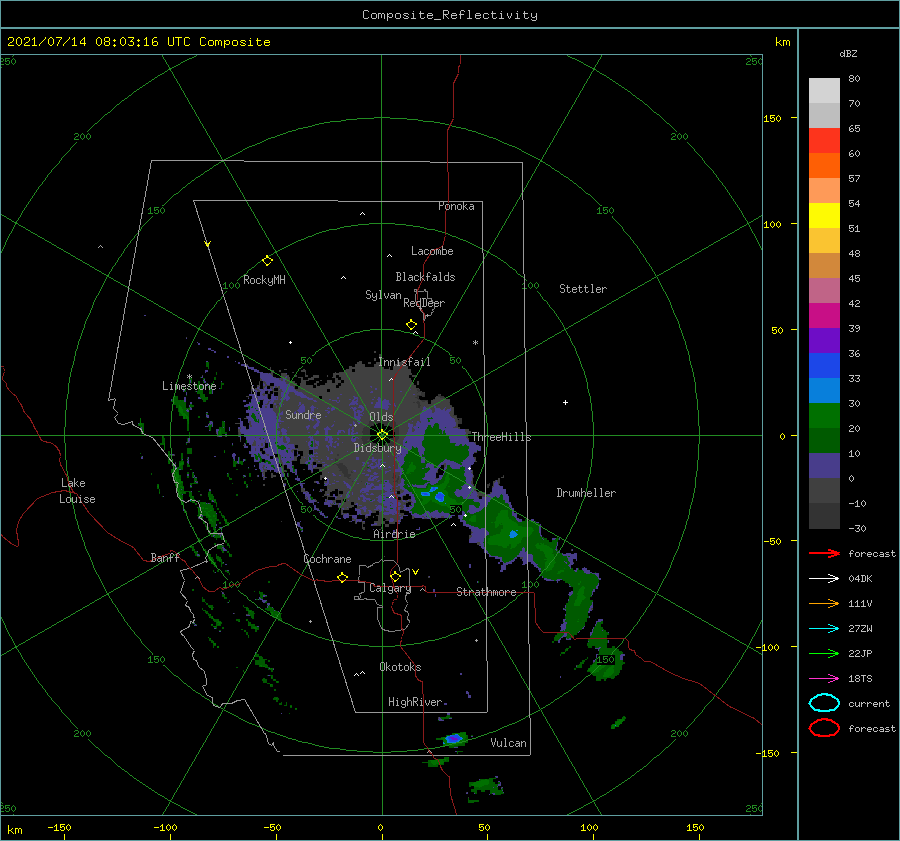The height and width of the screenshot is (841, 900).
Task: Click the yellow diamond marker below Cochrane
Action: [343, 578]
